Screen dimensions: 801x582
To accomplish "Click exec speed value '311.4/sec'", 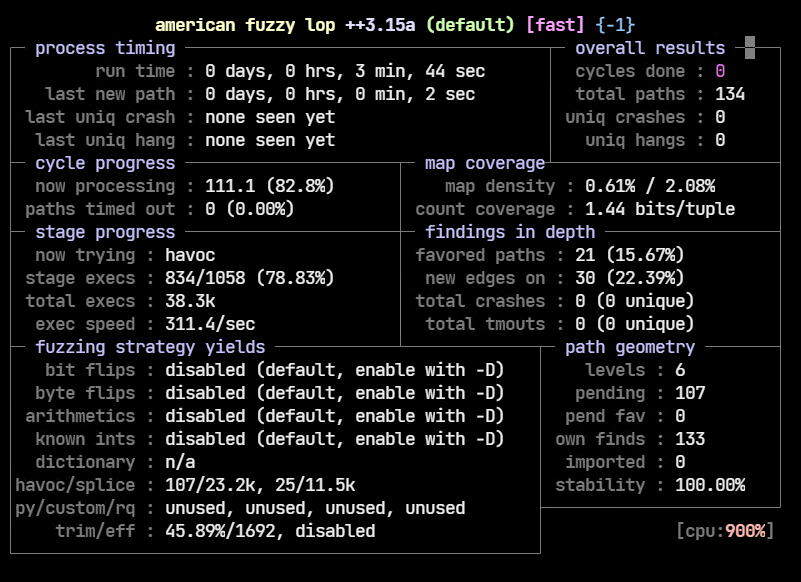I will coord(210,324).
